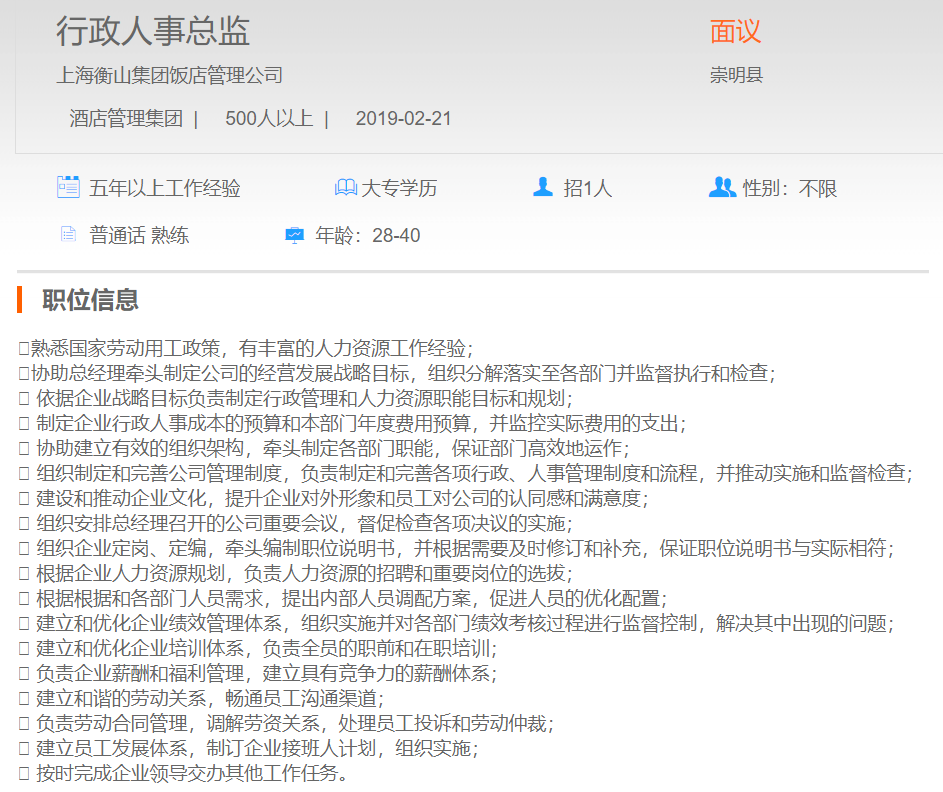943x792 pixels.
Task: Click the 招1人 headcount text
Action: 587,188
